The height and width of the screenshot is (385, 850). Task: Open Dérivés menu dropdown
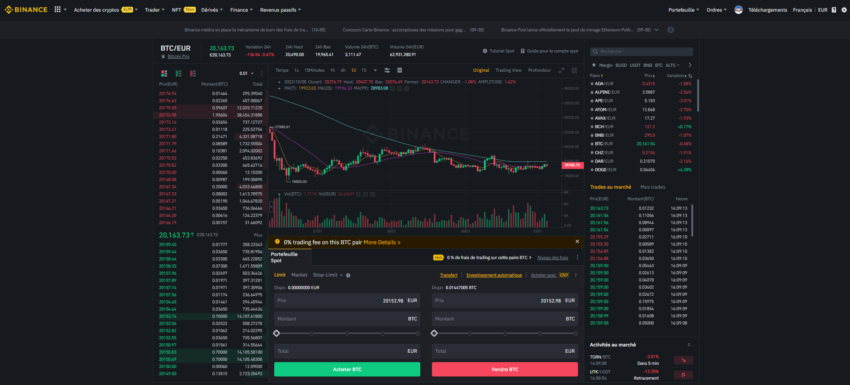tap(212, 10)
